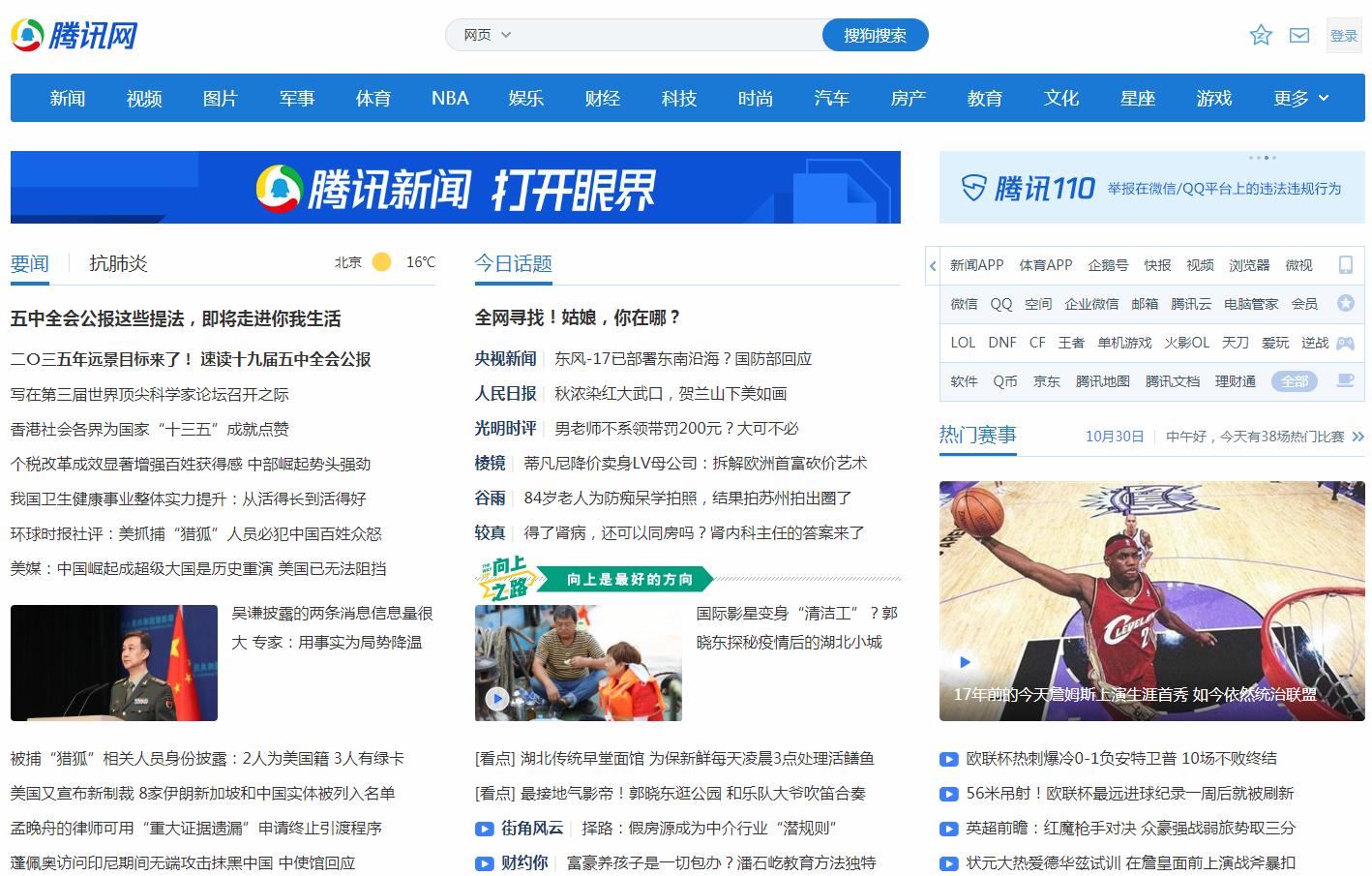Play the 欧联杯热刺爆冷 video icon
This screenshot has width=1372, height=876.
(949, 759)
